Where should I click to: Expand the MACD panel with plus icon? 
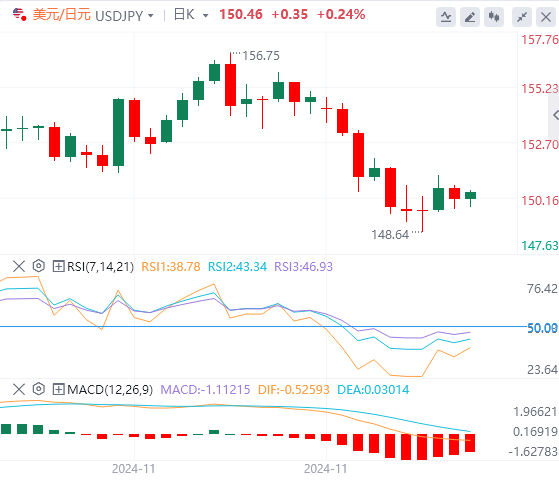coord(58,389)
